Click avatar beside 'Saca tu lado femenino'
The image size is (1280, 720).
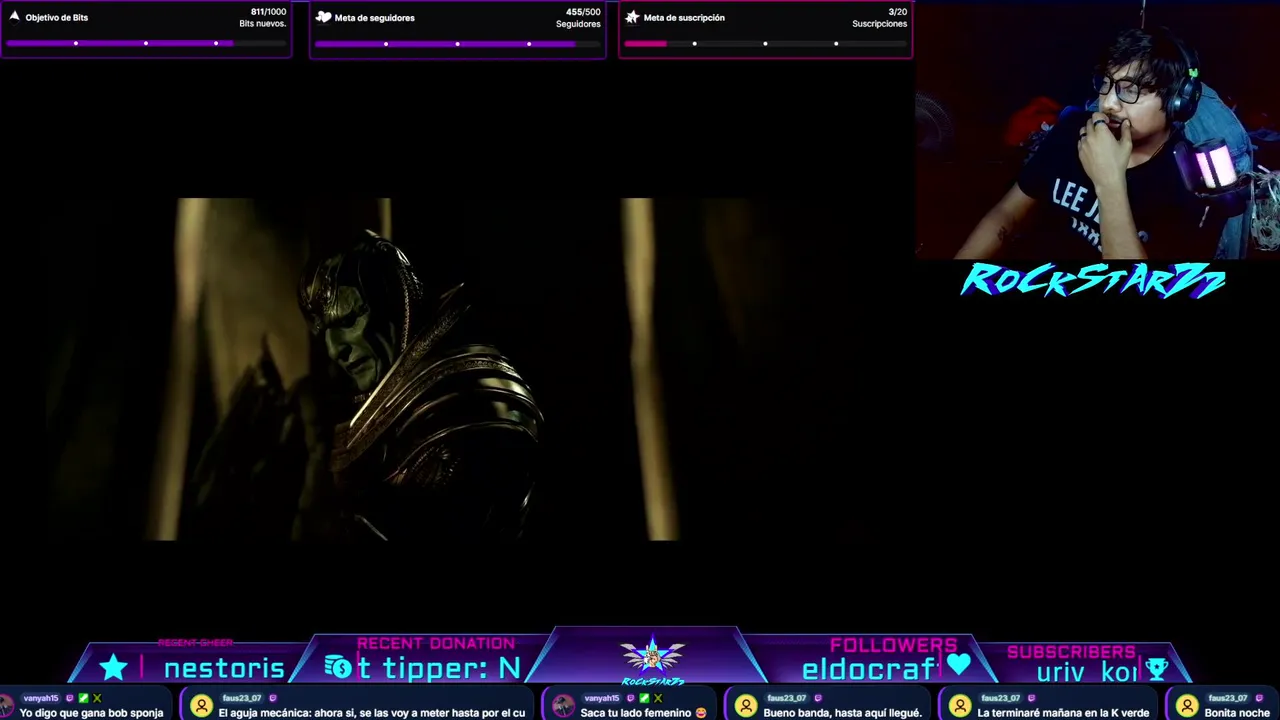pyautogui.click(x=563, y=707)
